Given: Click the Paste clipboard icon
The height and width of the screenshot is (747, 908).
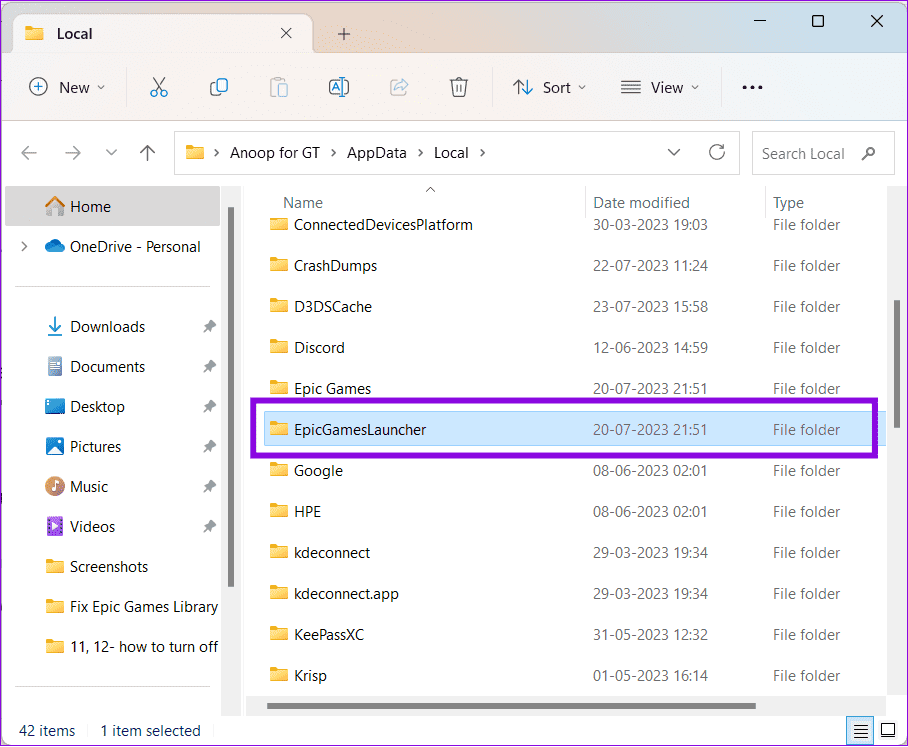Looking at the screenshot, I should click(279, 87).
